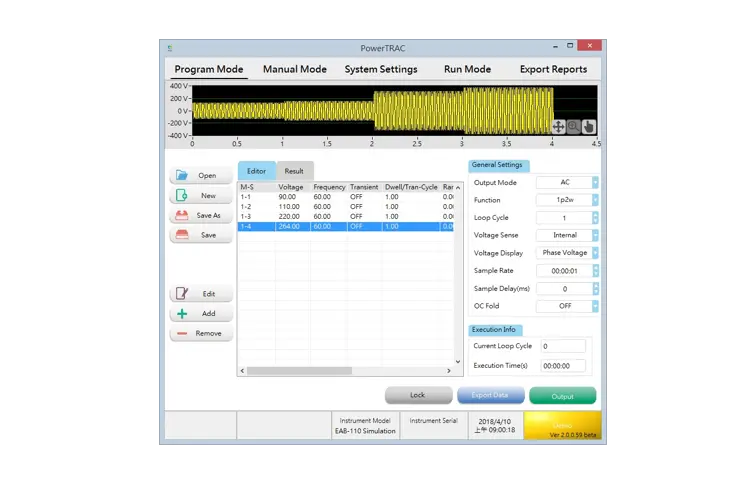Select the zoom magnifier icon on waveform

pos(573,127)
